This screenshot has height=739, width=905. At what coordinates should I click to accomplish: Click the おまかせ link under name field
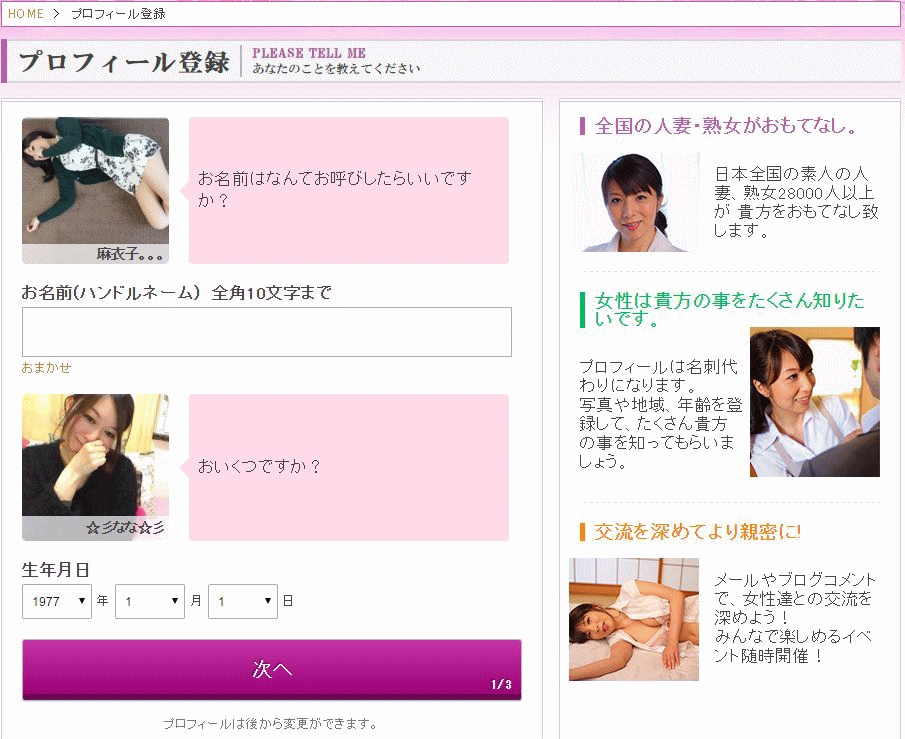point(46,368)
